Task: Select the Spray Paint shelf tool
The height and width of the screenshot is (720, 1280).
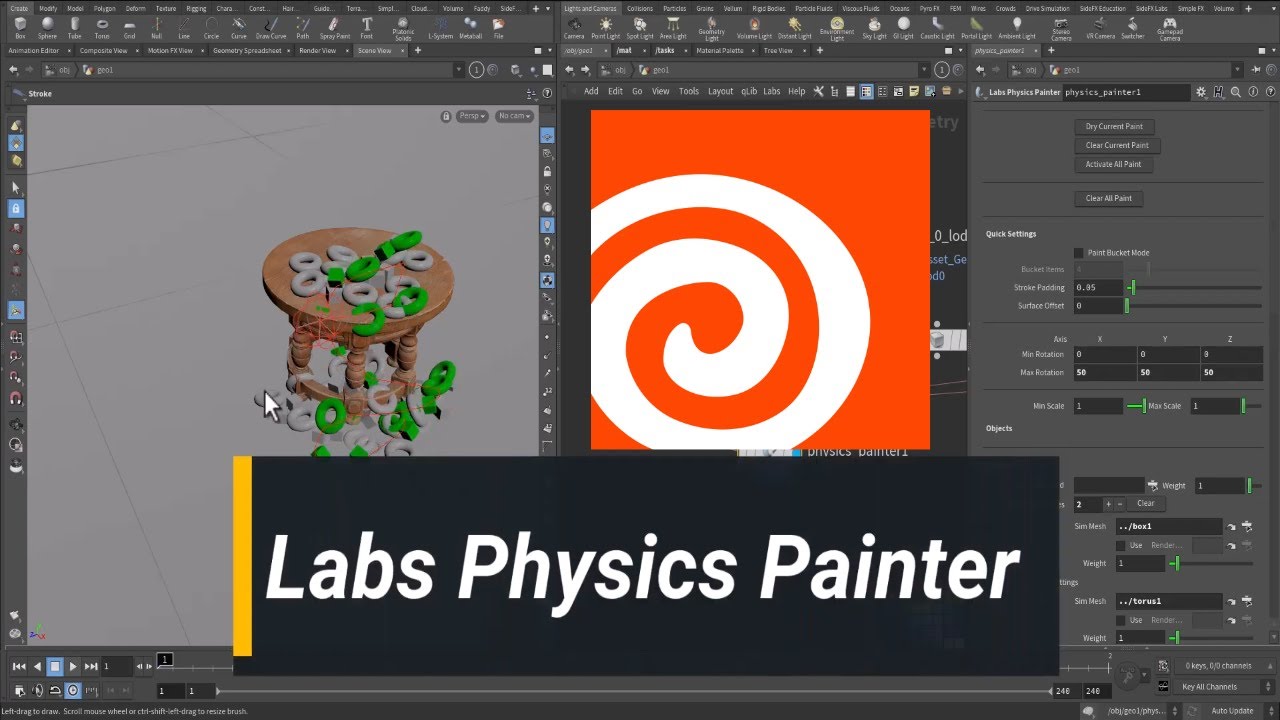Action: pos(335,27)
